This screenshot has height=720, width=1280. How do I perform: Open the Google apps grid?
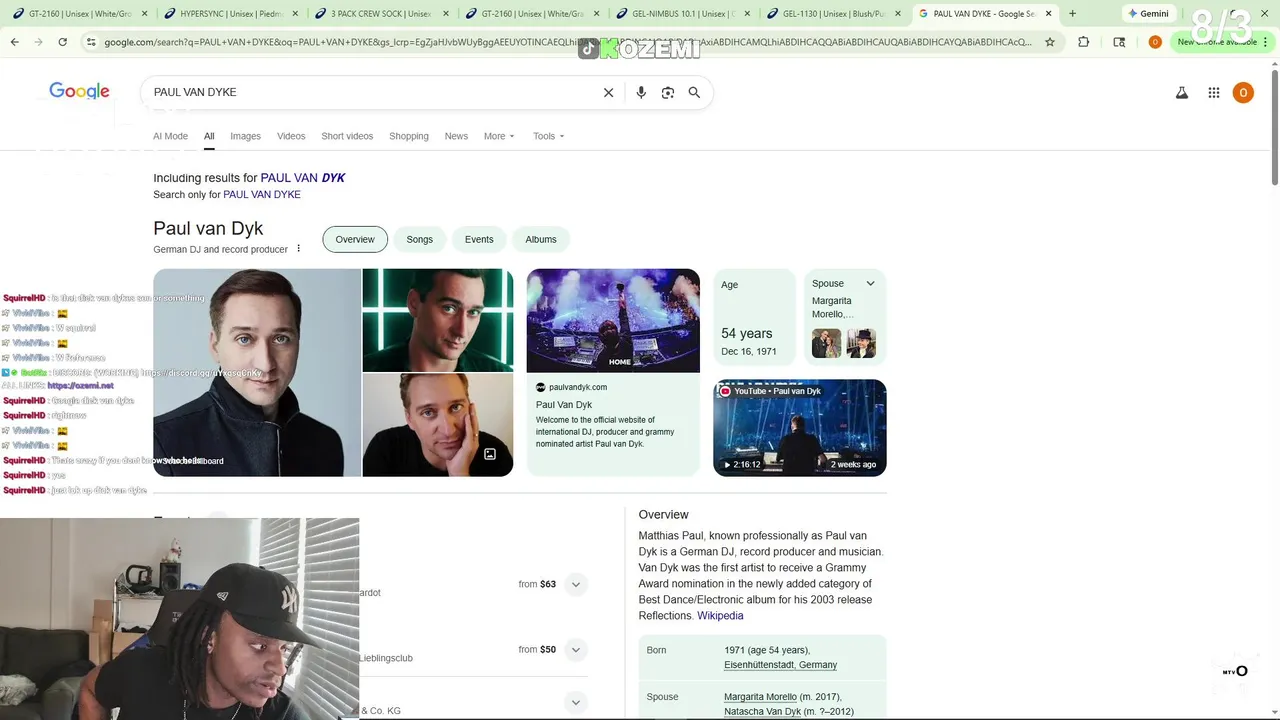(1213, 93)
